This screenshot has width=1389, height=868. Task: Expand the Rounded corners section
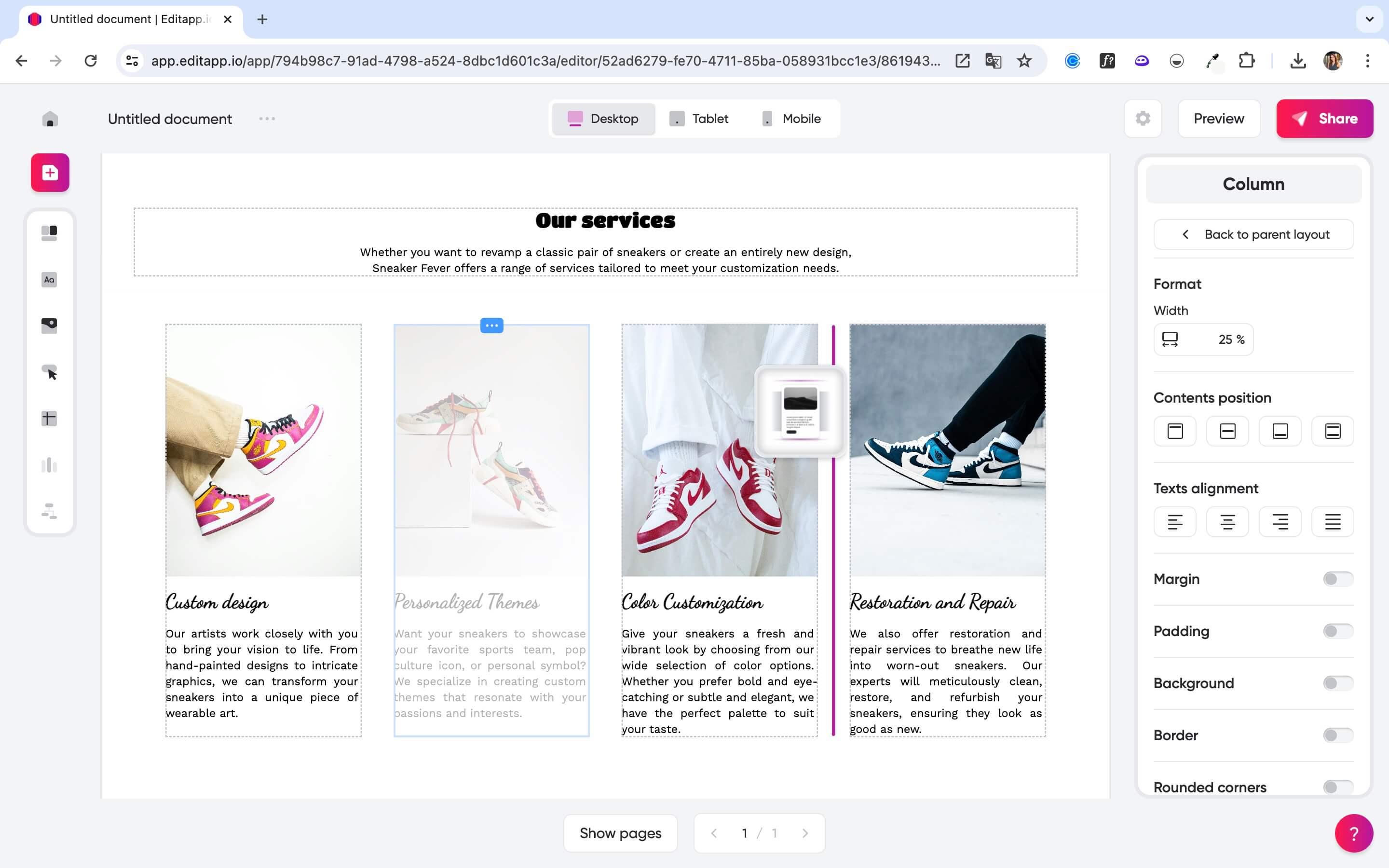tap(1337, 787)
